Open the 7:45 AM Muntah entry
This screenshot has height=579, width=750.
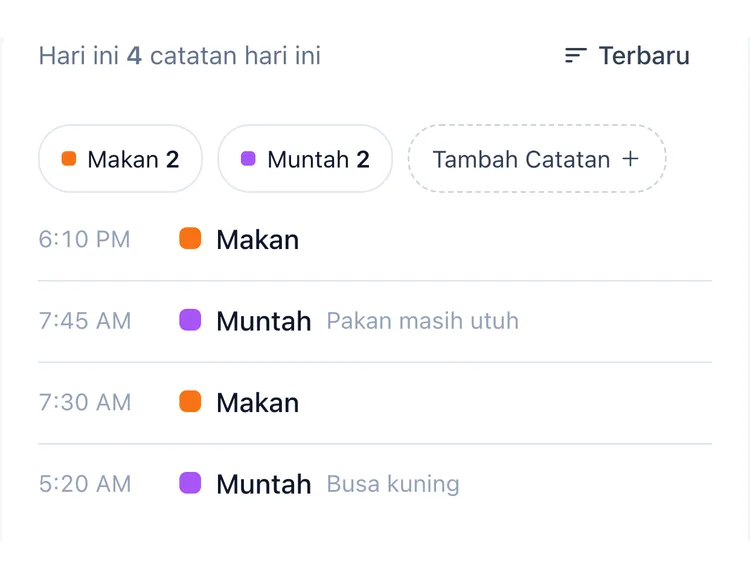375,321
